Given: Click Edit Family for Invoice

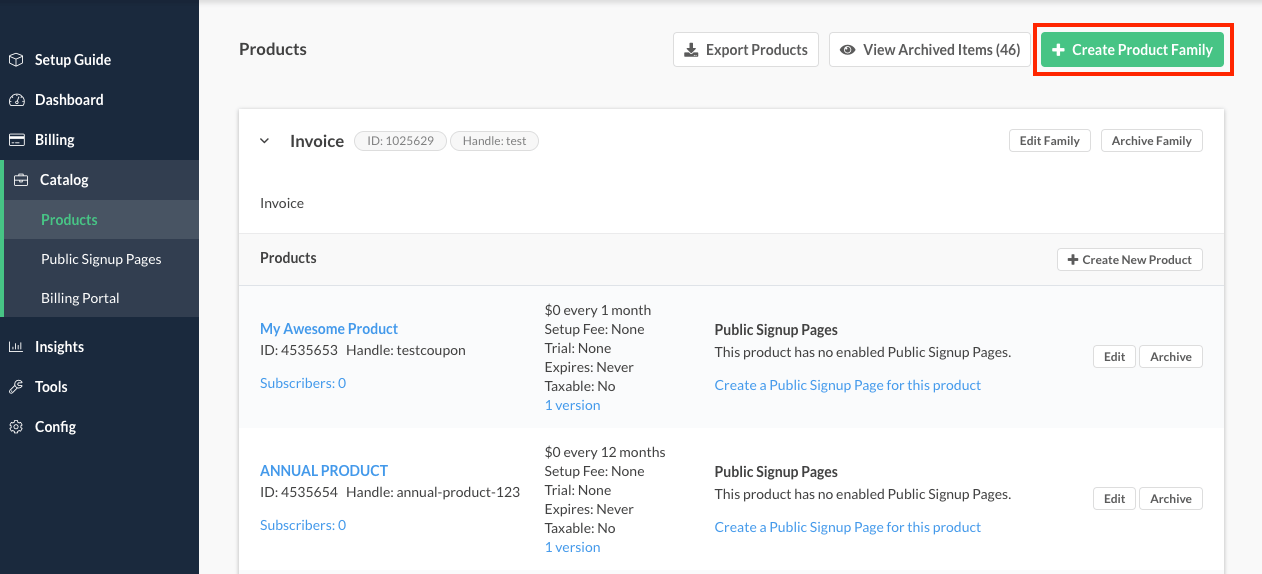Looking at the screenshot, I should tap(1049, 141).
